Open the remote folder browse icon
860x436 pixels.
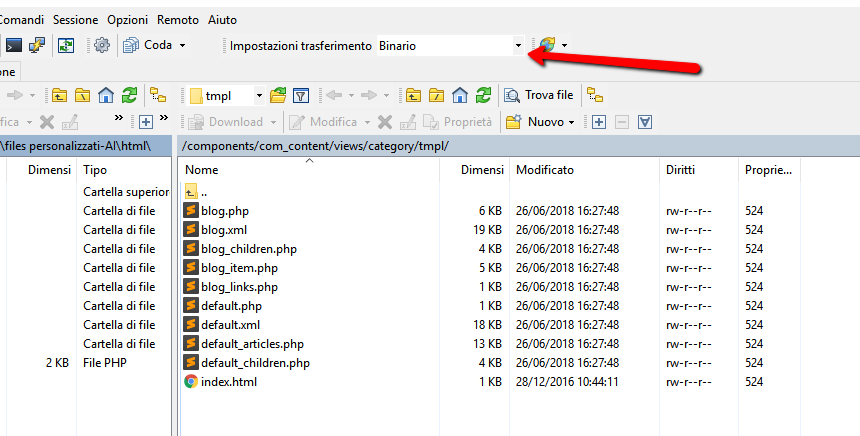pos(278,96)
